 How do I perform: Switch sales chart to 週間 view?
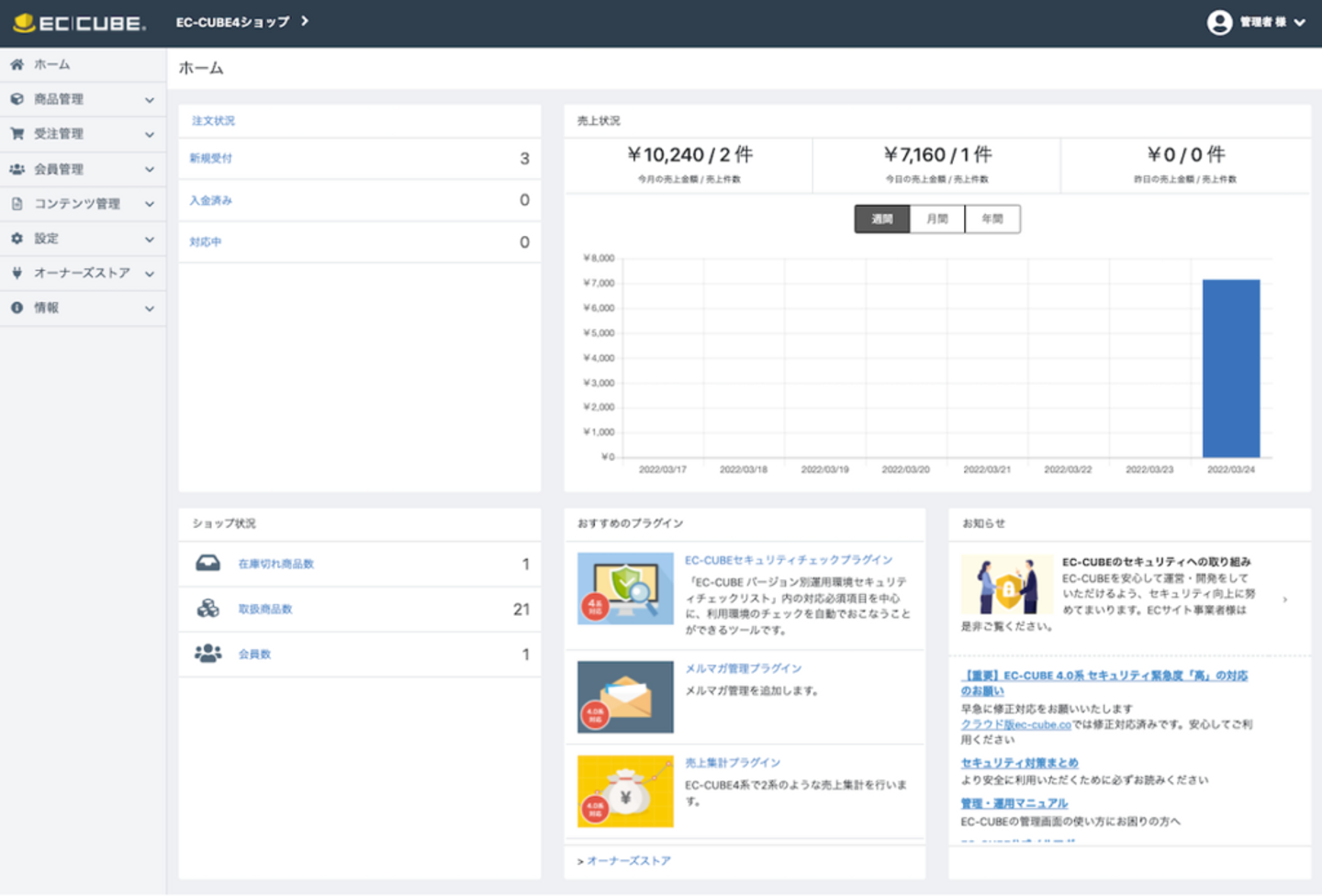click(x=881, y=219)
